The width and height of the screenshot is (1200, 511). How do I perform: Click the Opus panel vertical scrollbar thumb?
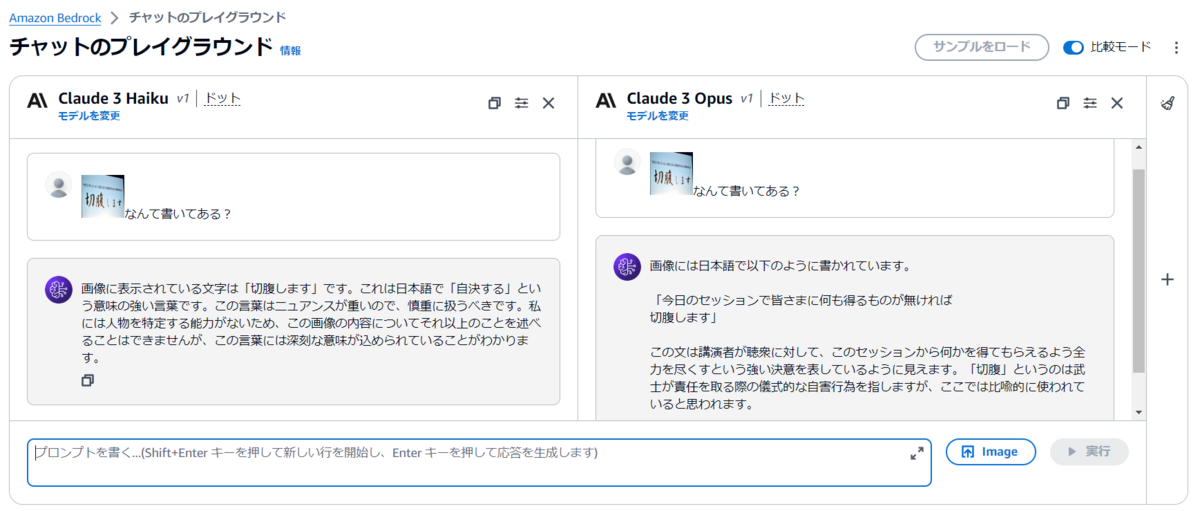(x=1138, y=270)
